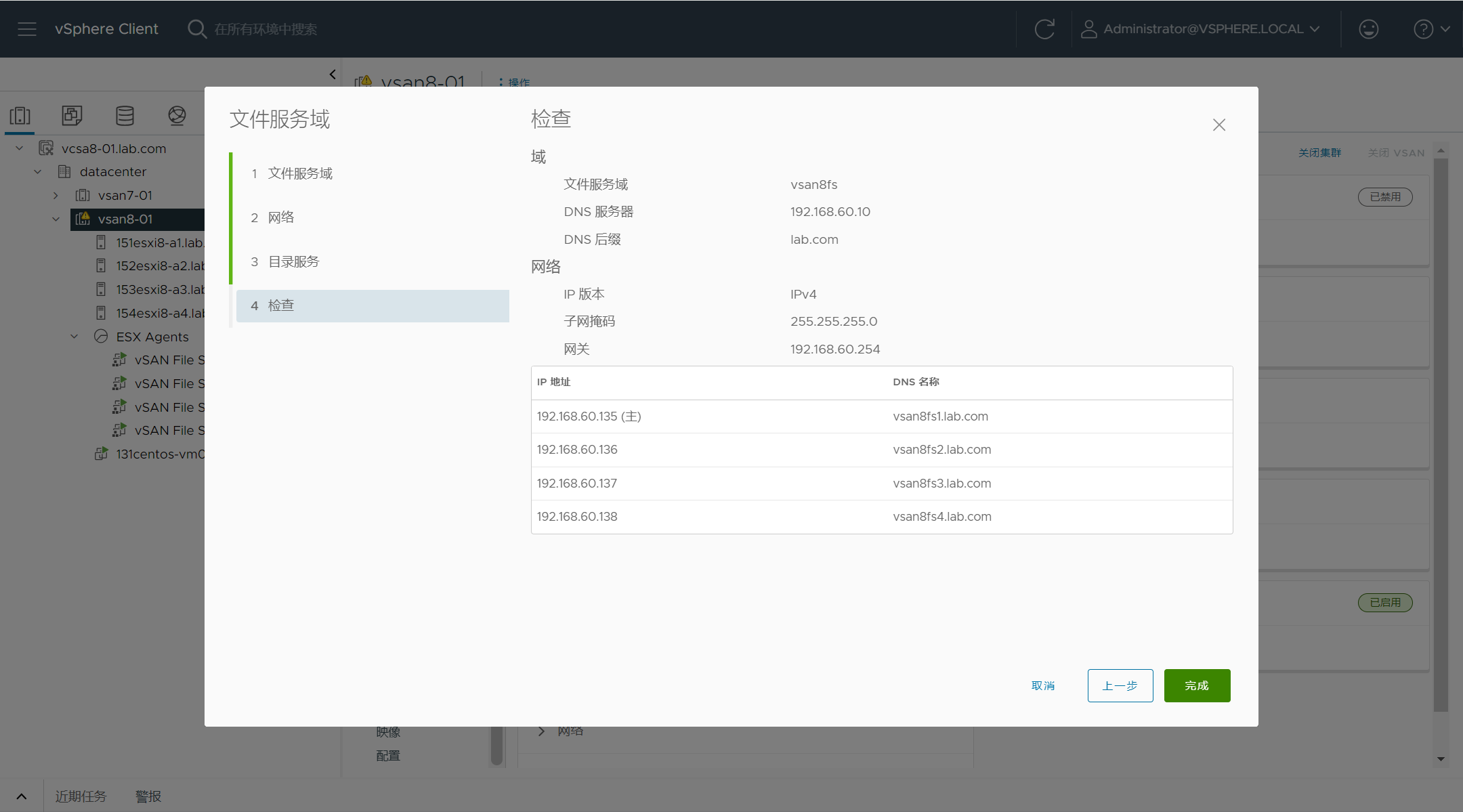Viewport: 1463px width, 812px height.
Task: Collapse the vsan8-01 cluster node
Action: [x=56, y=219]
